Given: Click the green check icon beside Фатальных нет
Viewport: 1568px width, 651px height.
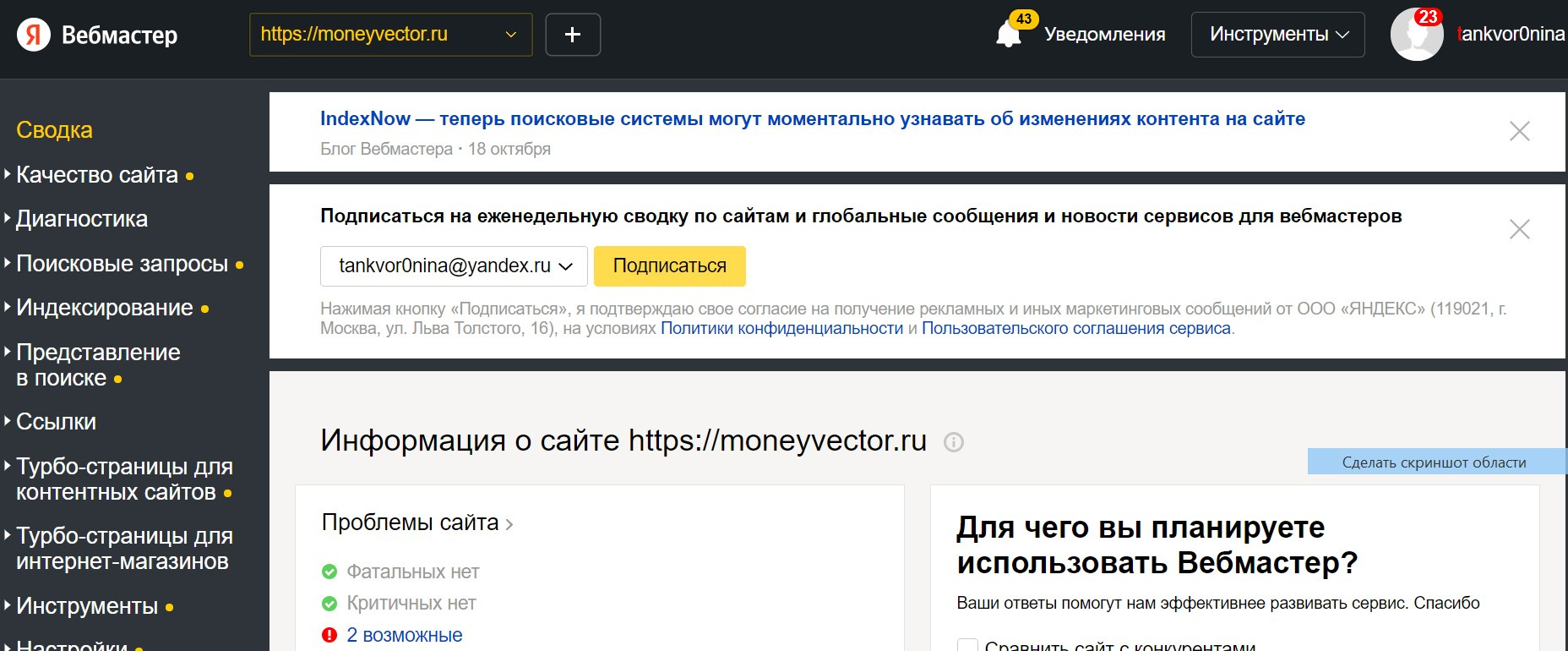Looking at the screenshot, I should tap(329, 572).
